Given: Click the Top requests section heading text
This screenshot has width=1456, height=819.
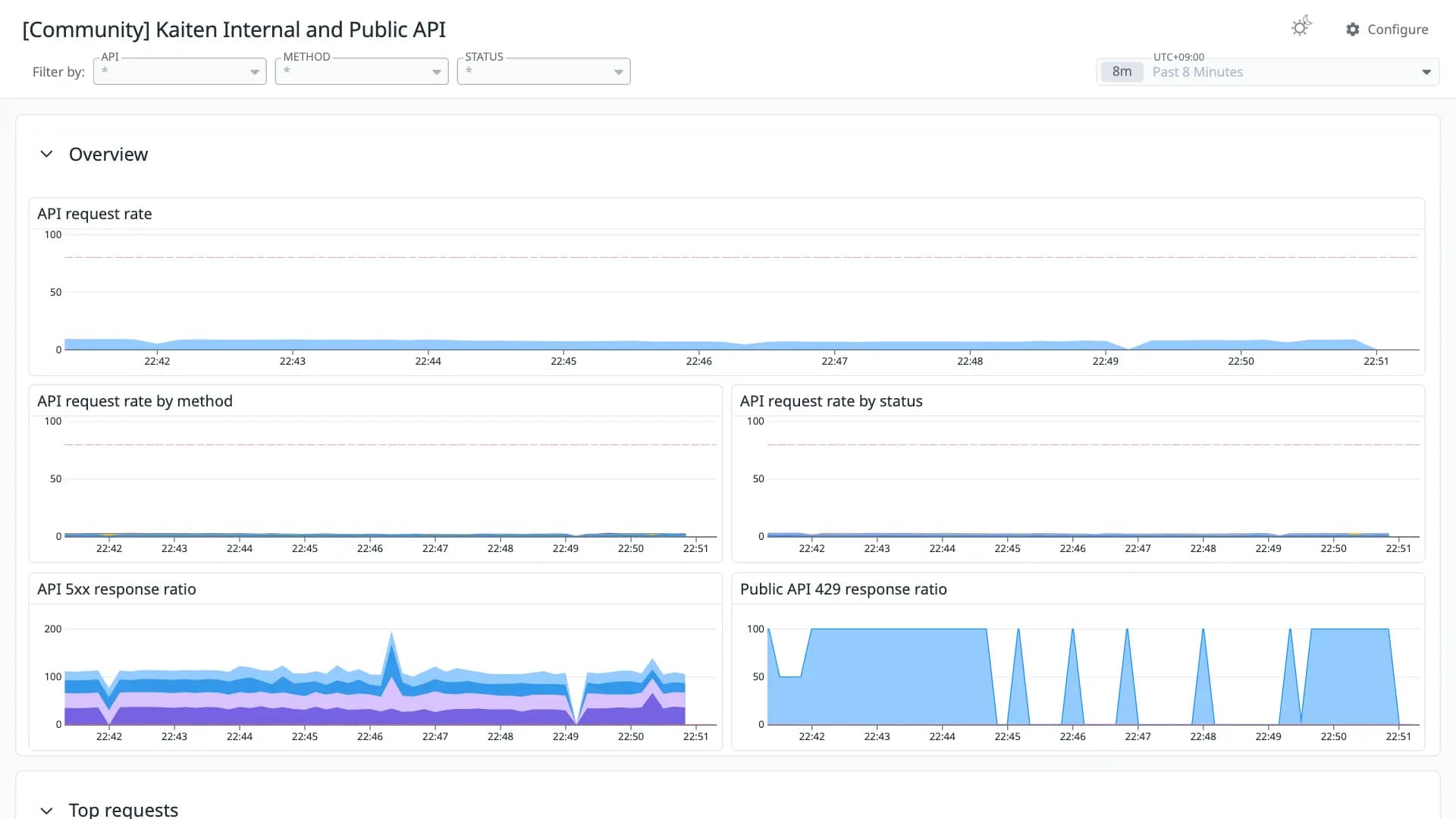Looking at the screenshot, I should point(124,809).
